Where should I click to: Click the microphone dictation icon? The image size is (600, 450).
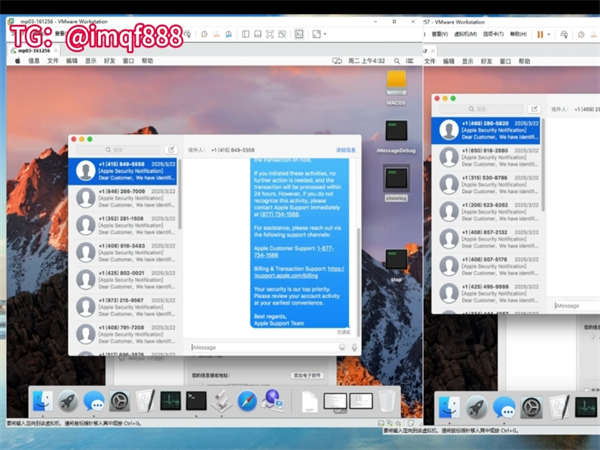[x=354, y=347]
